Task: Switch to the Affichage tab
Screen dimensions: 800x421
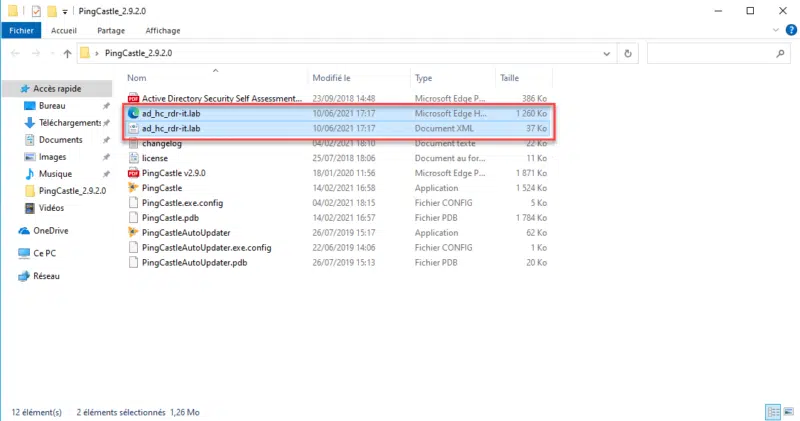Action: [x=163, y=31]
